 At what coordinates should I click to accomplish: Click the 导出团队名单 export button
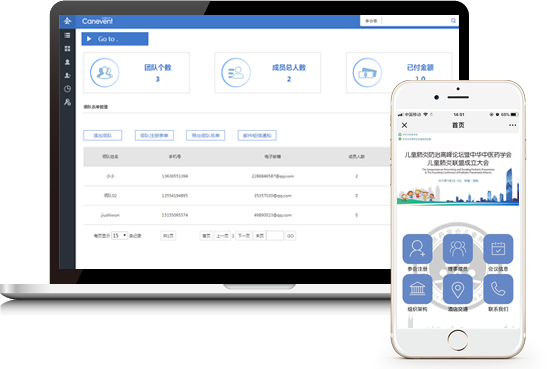[205, 135]
